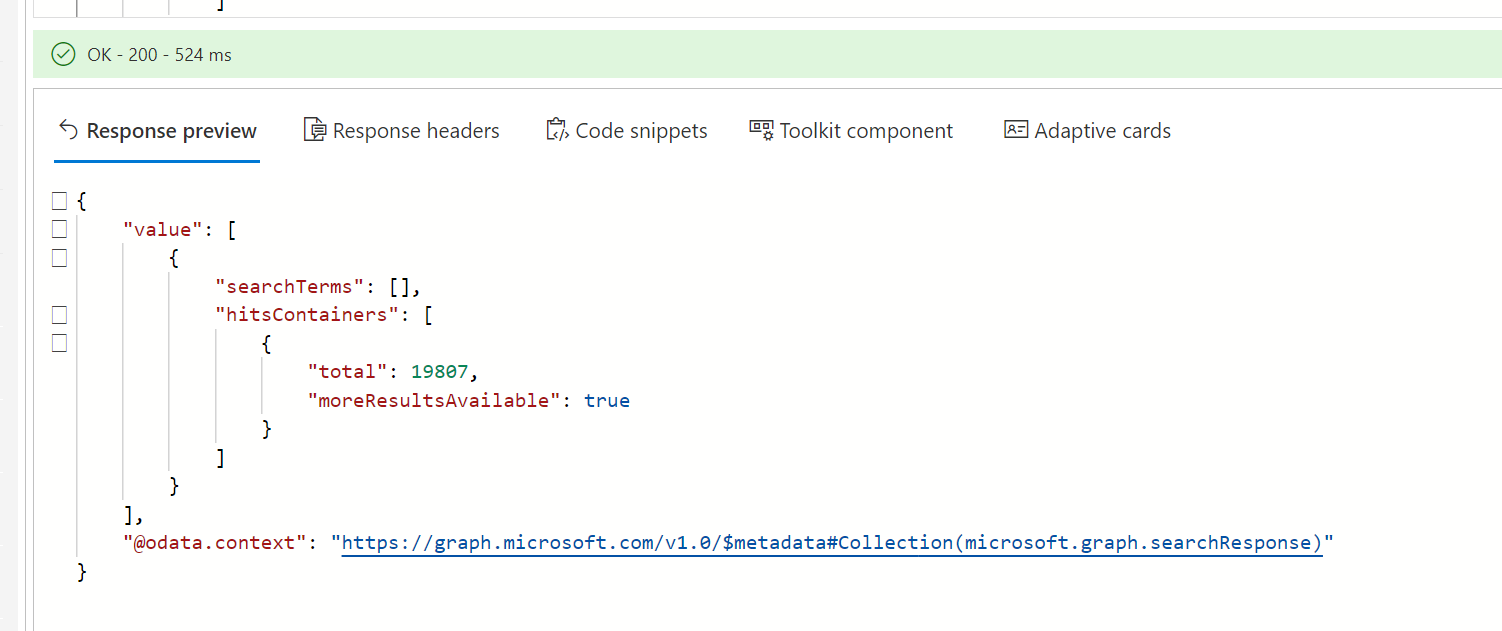Click the green checkmark icon in the status banner

(63, 54)
